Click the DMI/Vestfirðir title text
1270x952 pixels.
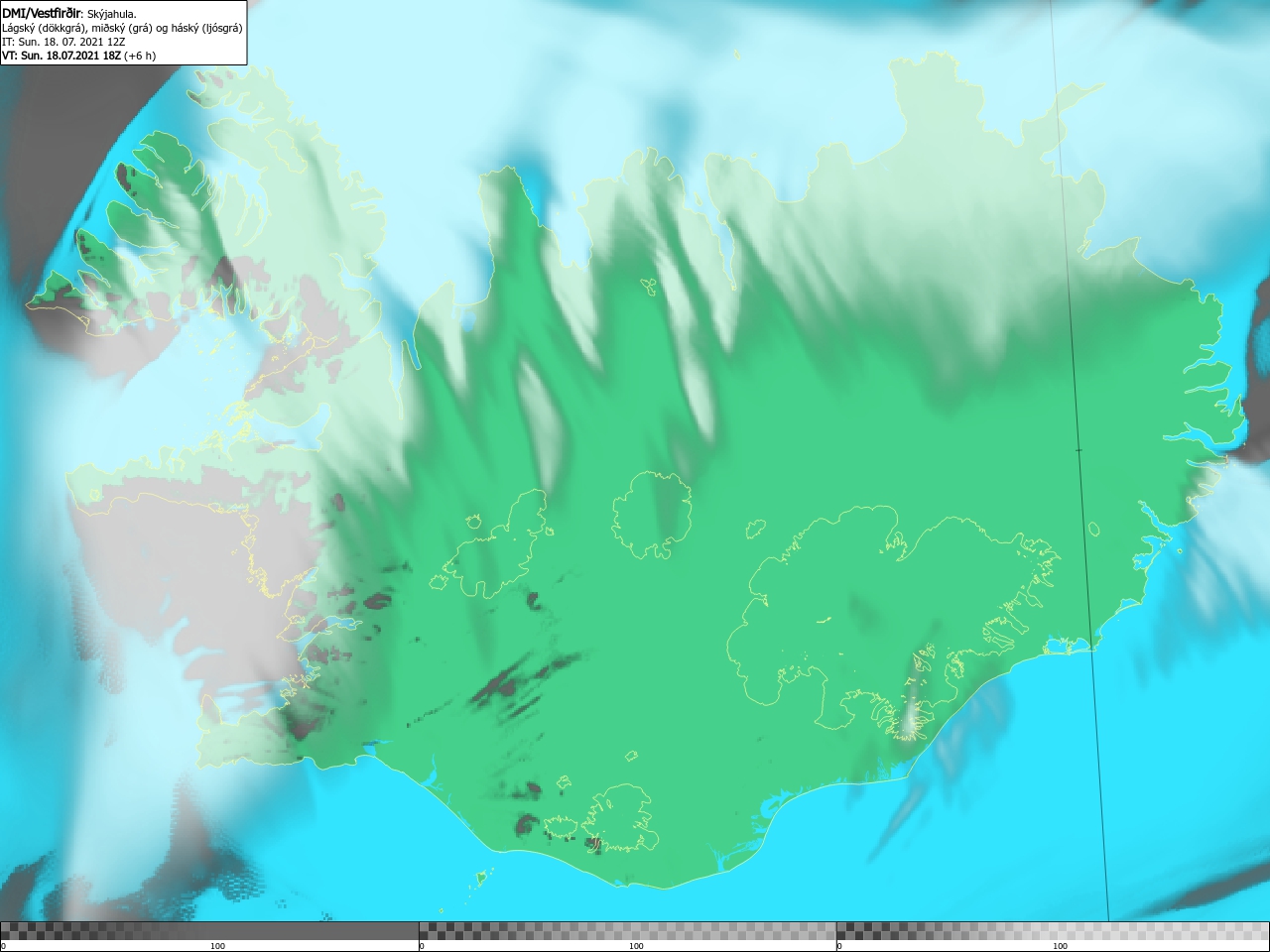(x=43, y=13)
